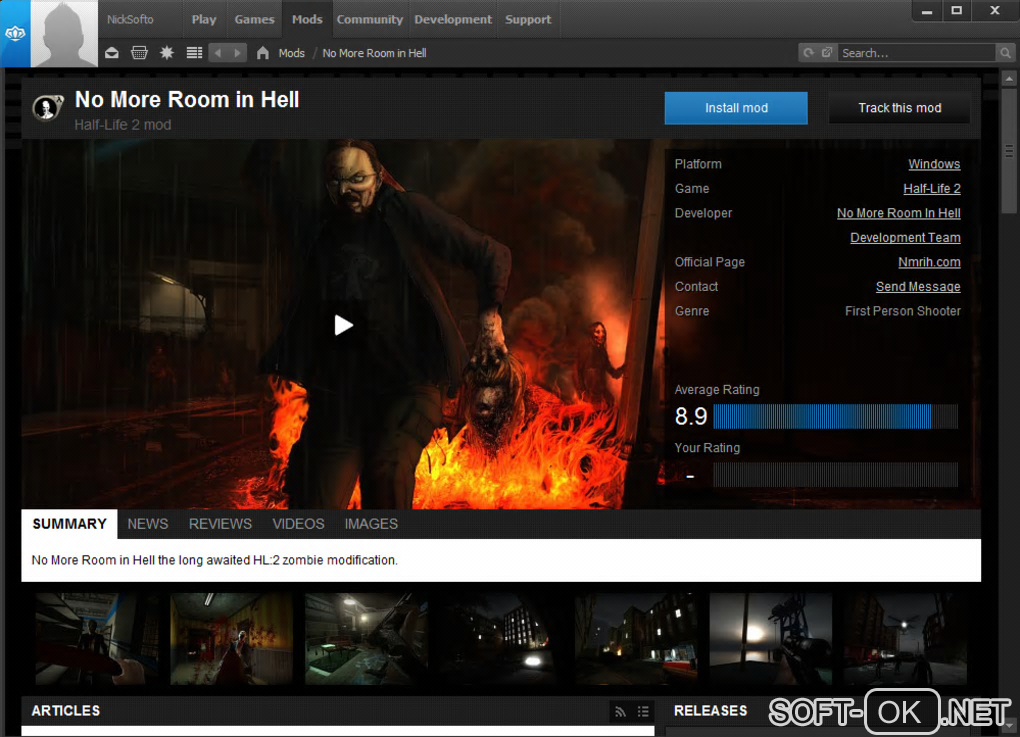Open the Mods menu
1020x737 pixels.
click(x=307, y=20)
